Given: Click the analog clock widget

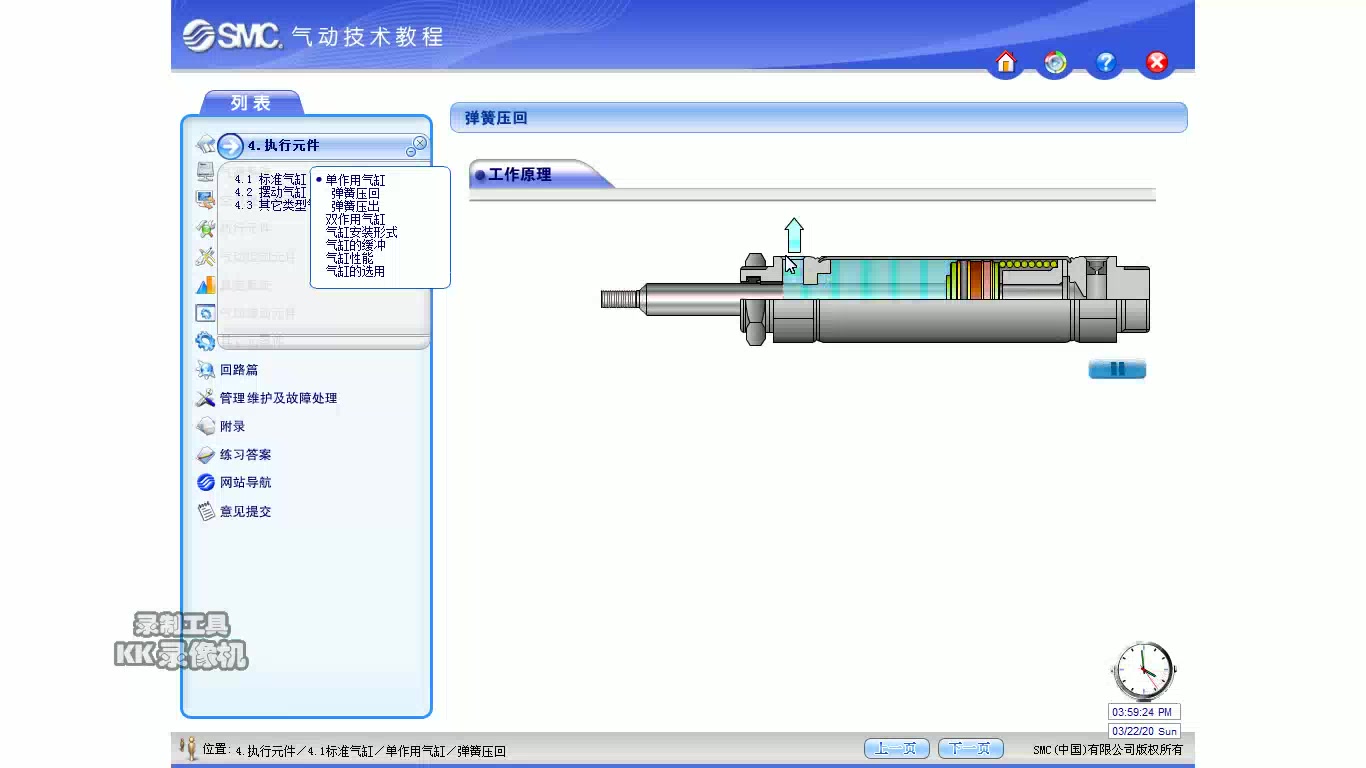Looking at the screenshot, I should (x=1144, y=671).
